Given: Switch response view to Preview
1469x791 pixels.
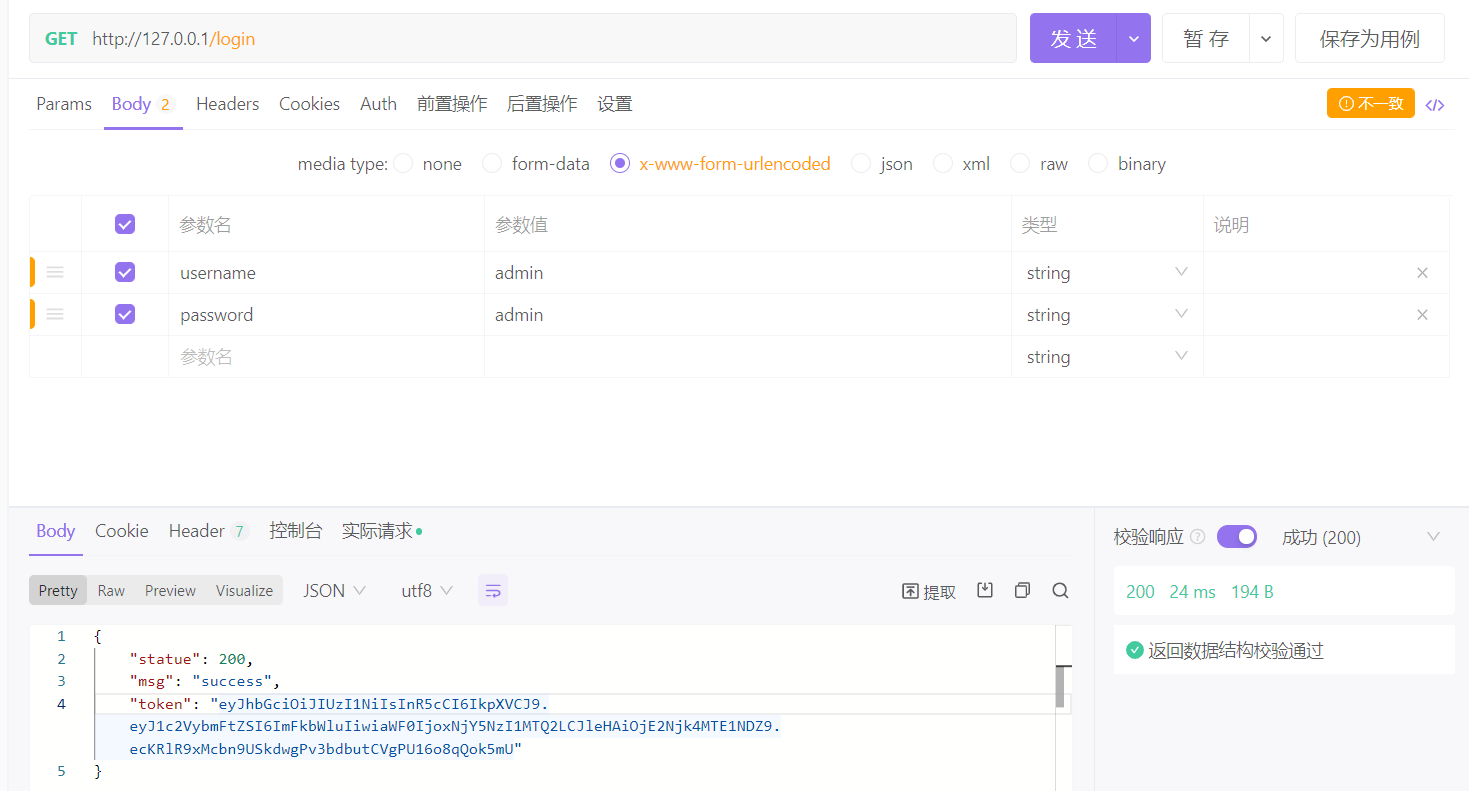Looking at the screenshot, I should [x=170, y=591].
